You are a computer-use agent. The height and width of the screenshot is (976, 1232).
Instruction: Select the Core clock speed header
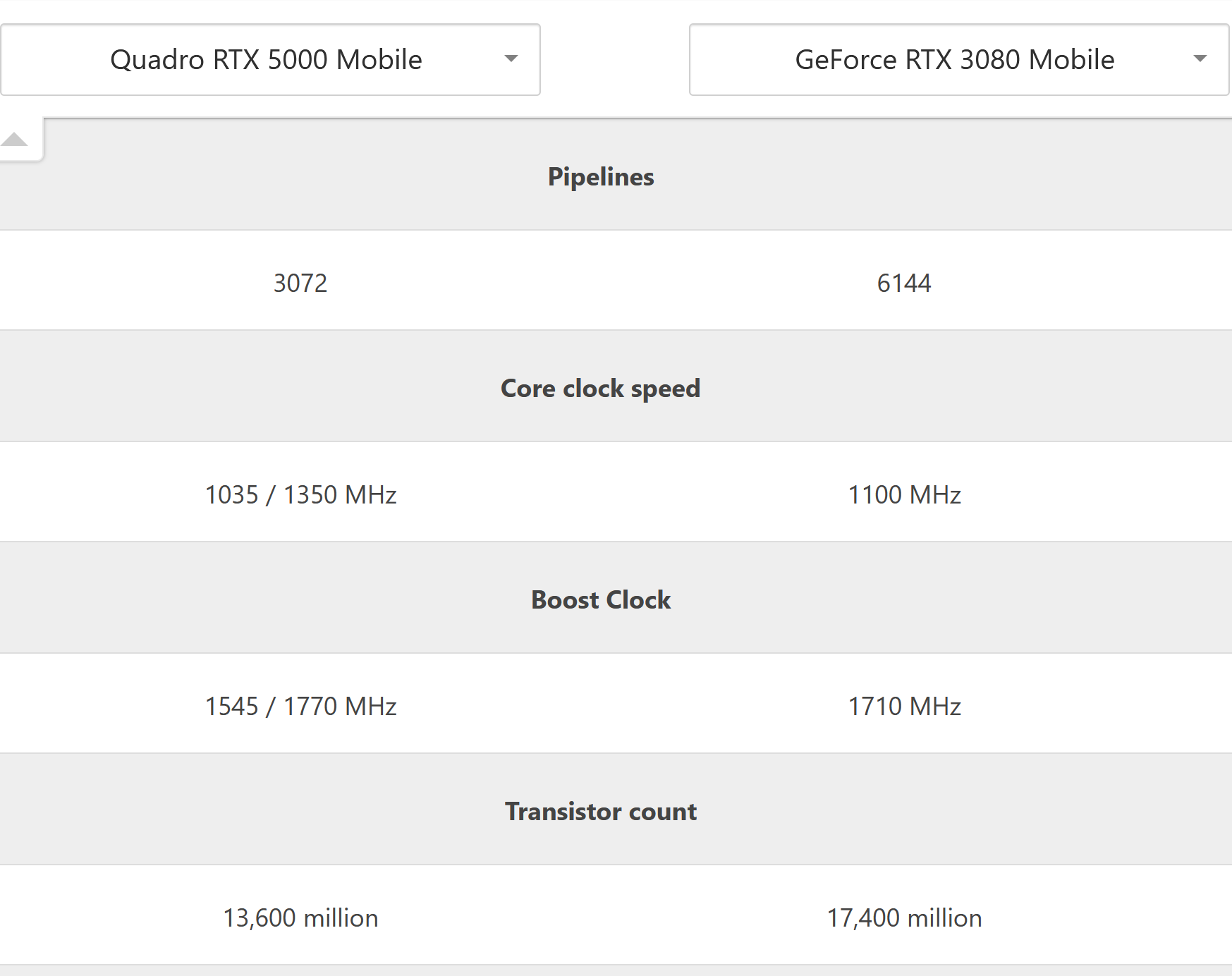pos(601,389)
